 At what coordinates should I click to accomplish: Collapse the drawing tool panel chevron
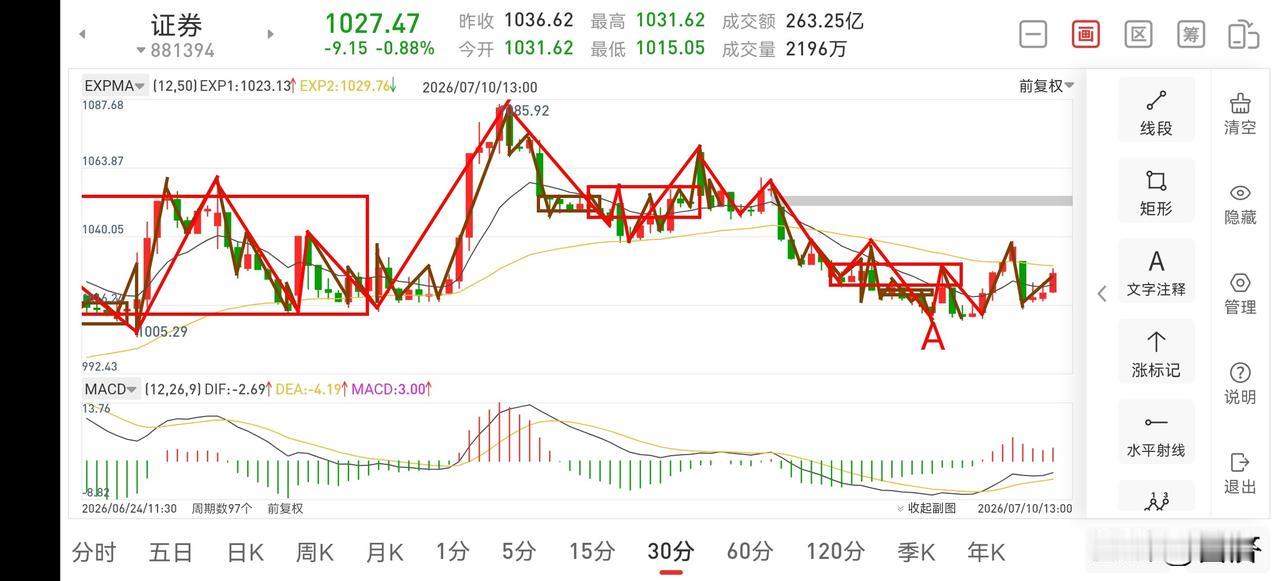[x=1102, y=293]
